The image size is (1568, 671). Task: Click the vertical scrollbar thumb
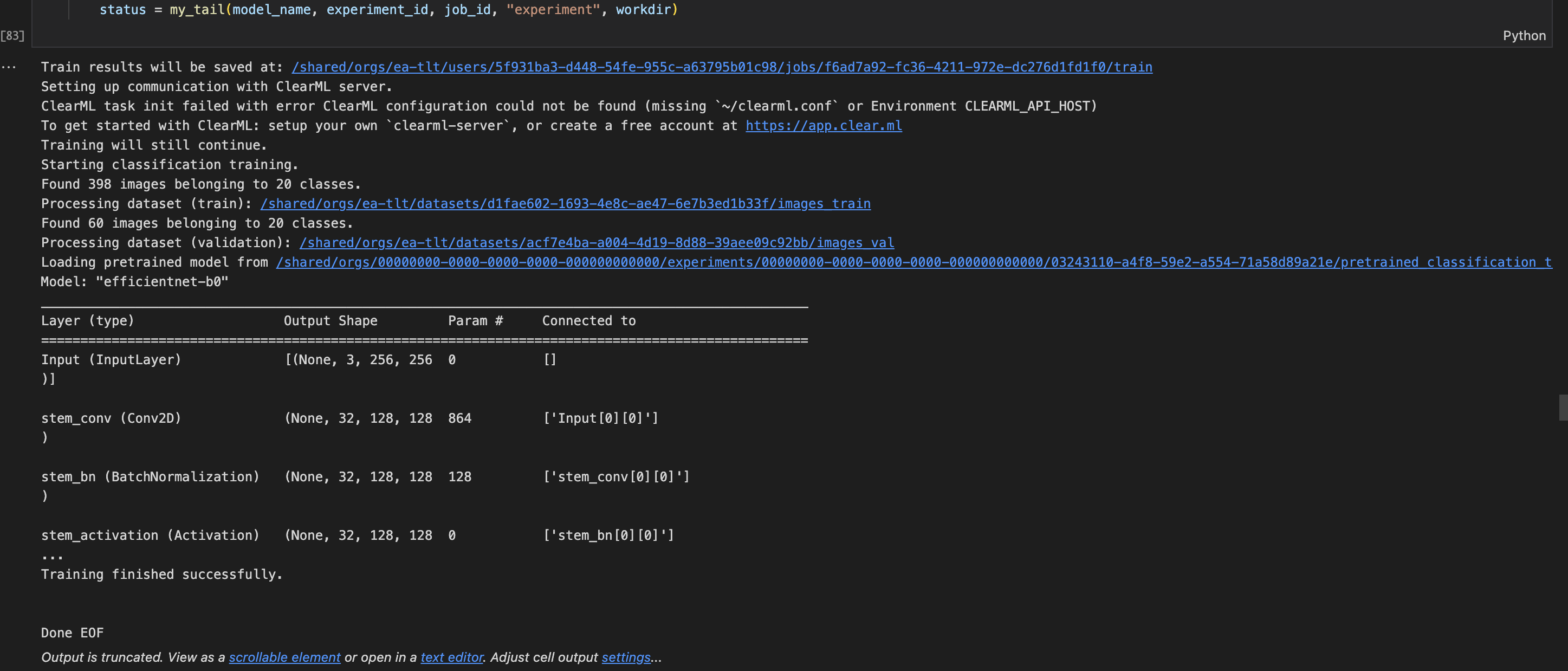[x=1563, y=408]
